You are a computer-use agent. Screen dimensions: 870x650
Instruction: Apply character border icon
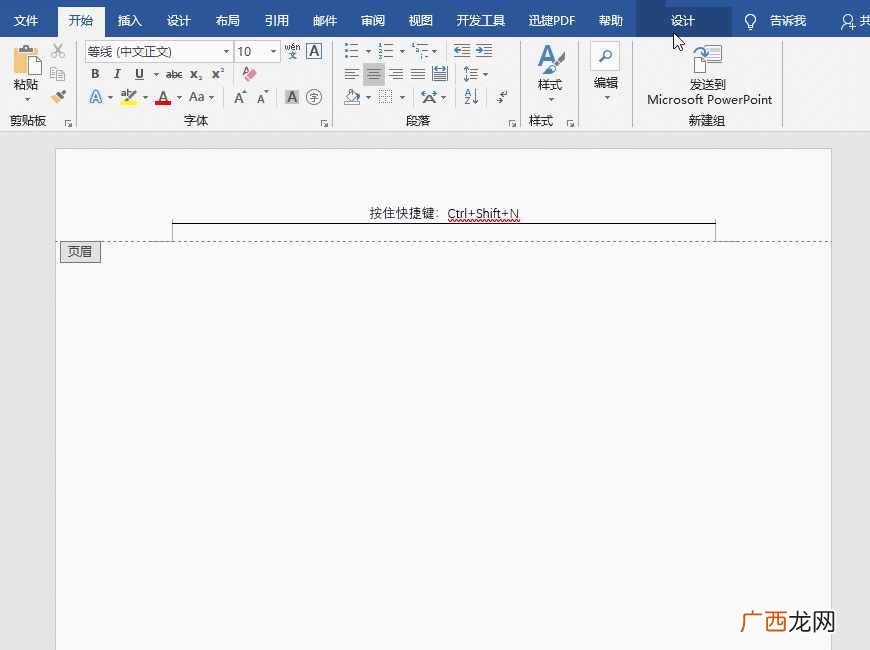(x=314, y=51)
